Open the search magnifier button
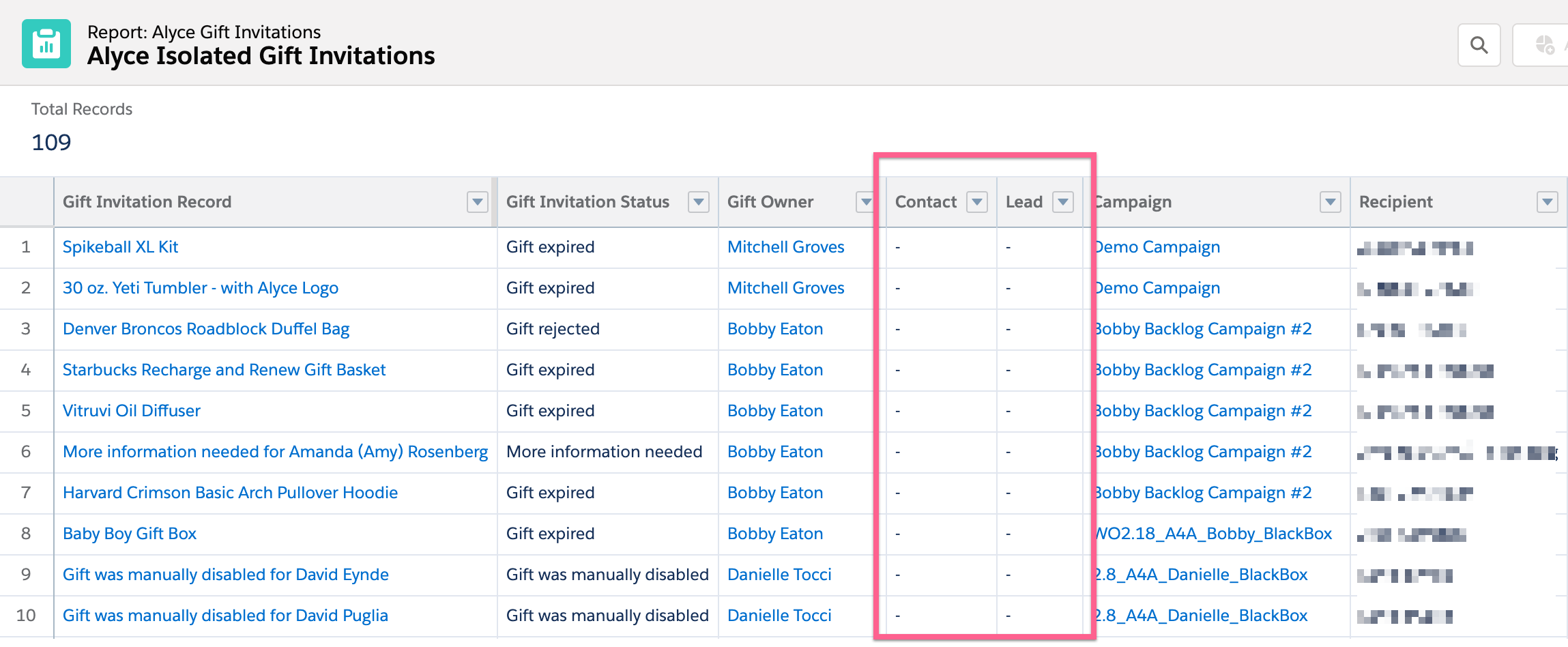Viewport: 1568px width, 647px height. click(1479, 45)
